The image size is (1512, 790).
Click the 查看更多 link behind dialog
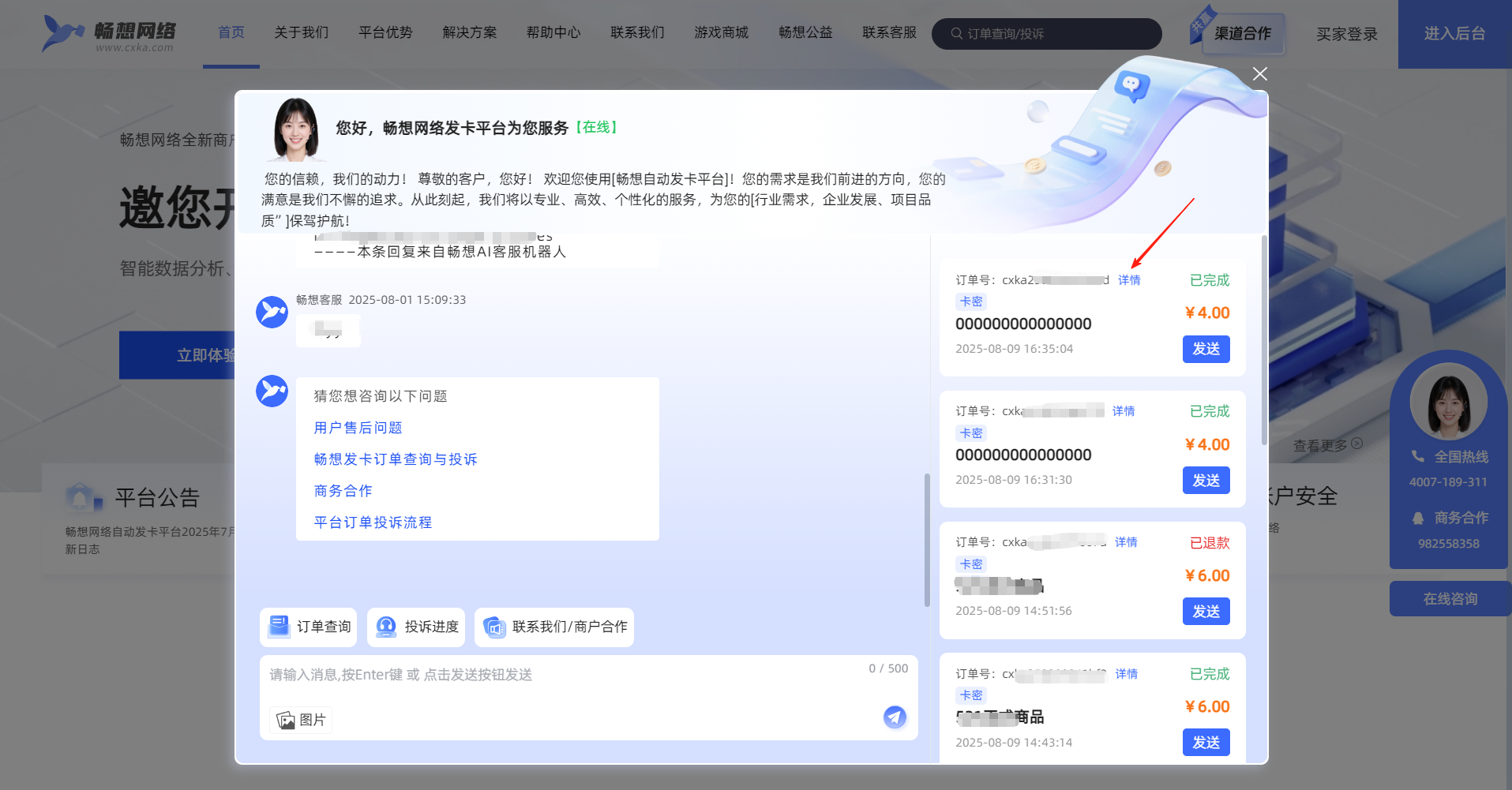click(1327, 445)
